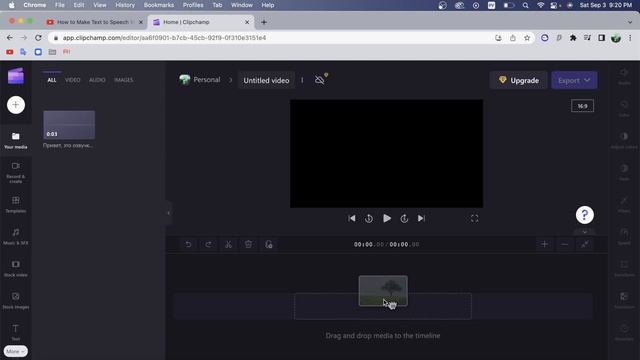Viewport: 640px width, 360px height.
Task: Zoom out of the timeline
Action: click(x=564, y=244)
